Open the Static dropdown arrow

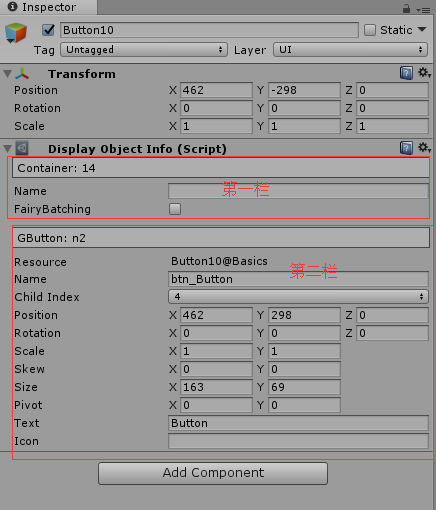[x=422, y=29]
